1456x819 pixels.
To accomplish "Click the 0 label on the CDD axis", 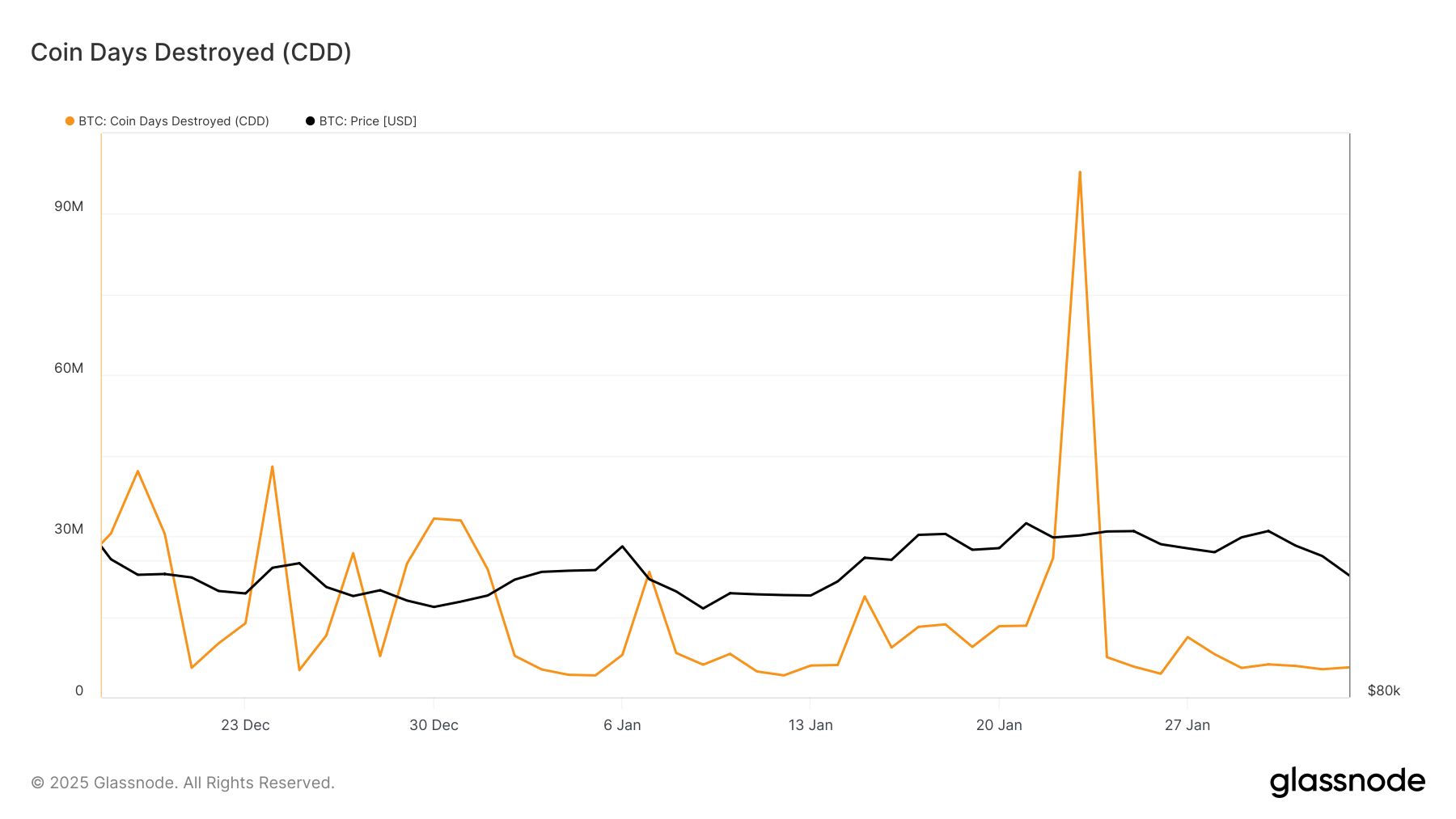I will [x=79, y=691].
